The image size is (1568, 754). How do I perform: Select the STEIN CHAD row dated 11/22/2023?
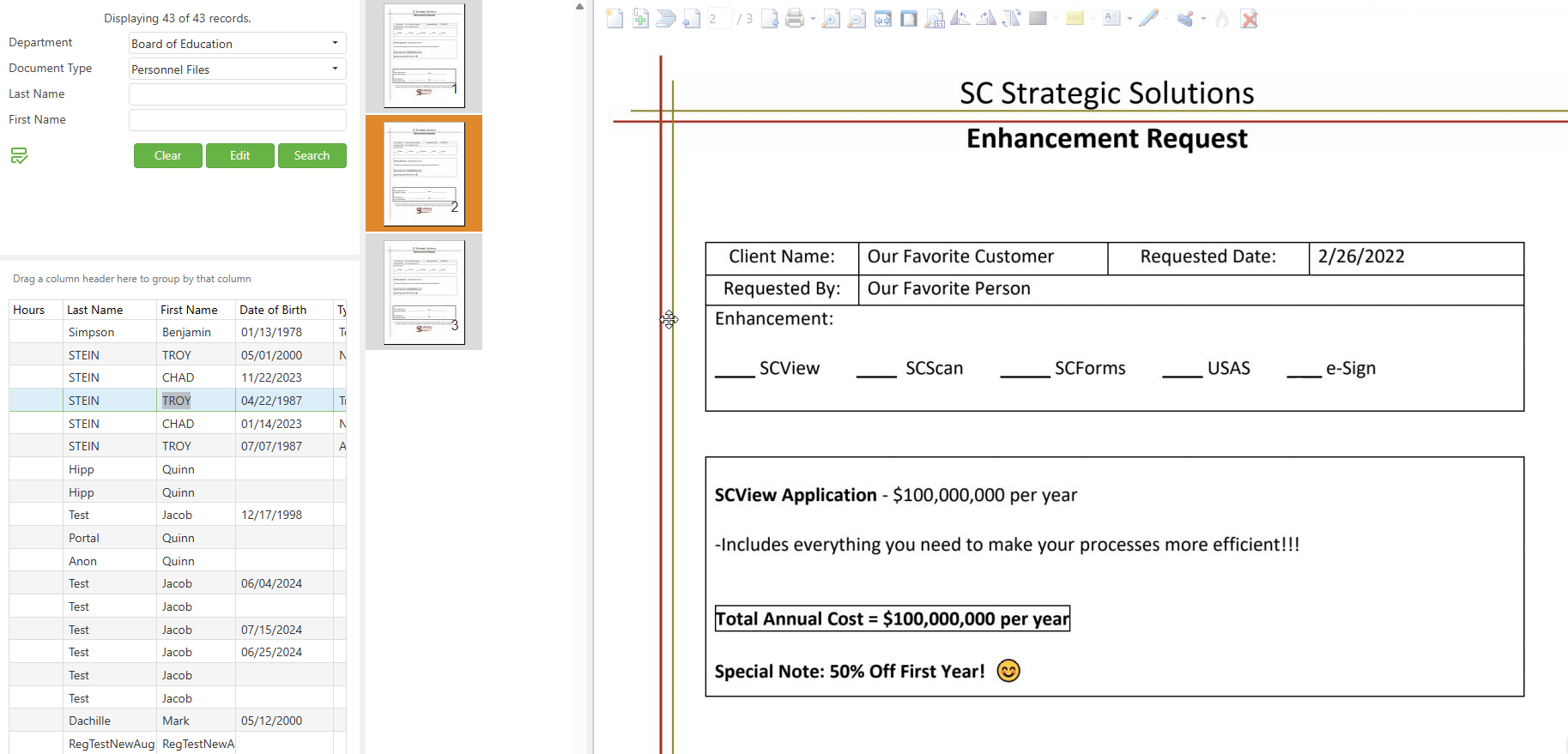click(178, 377)
